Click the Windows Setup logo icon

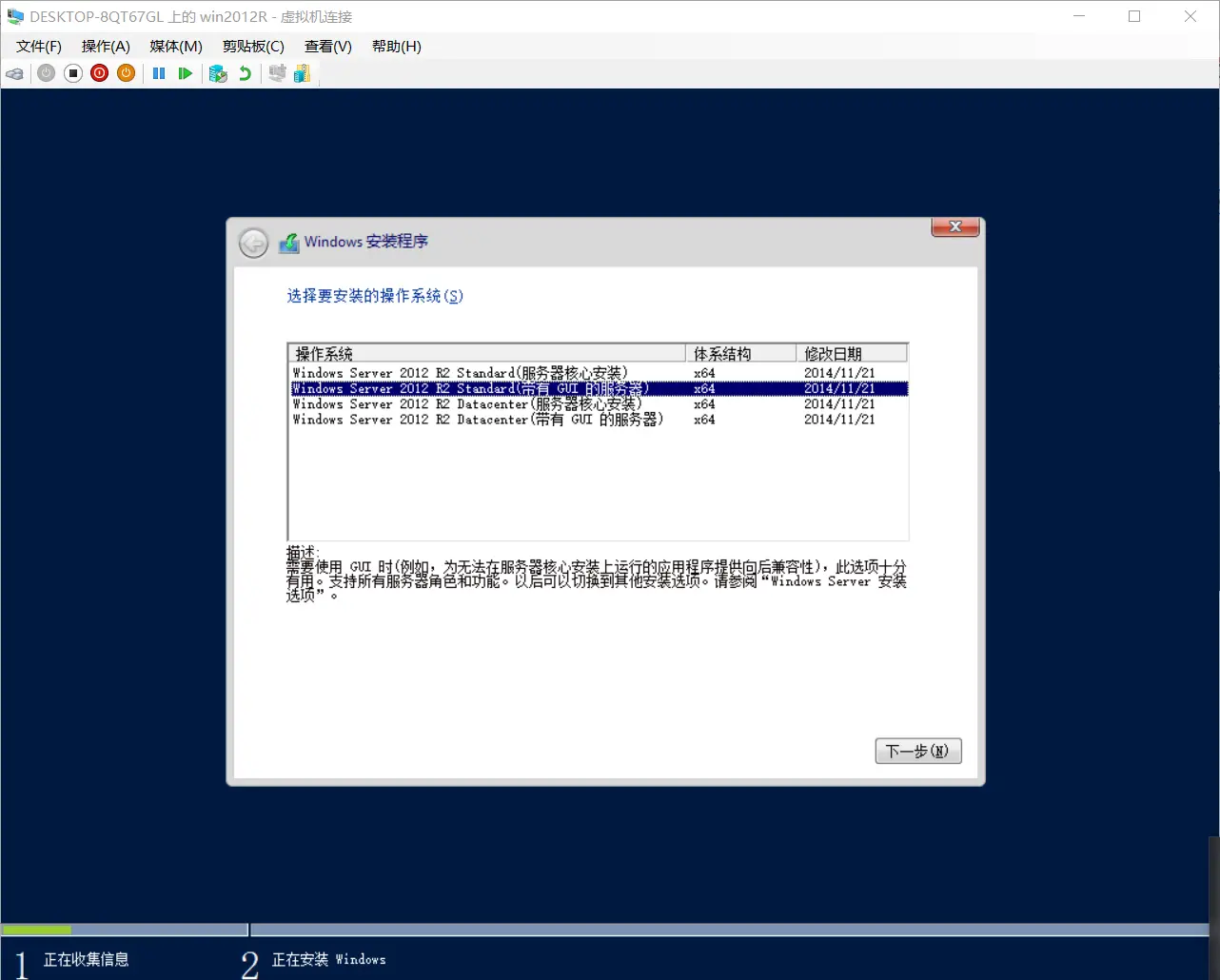288,243
